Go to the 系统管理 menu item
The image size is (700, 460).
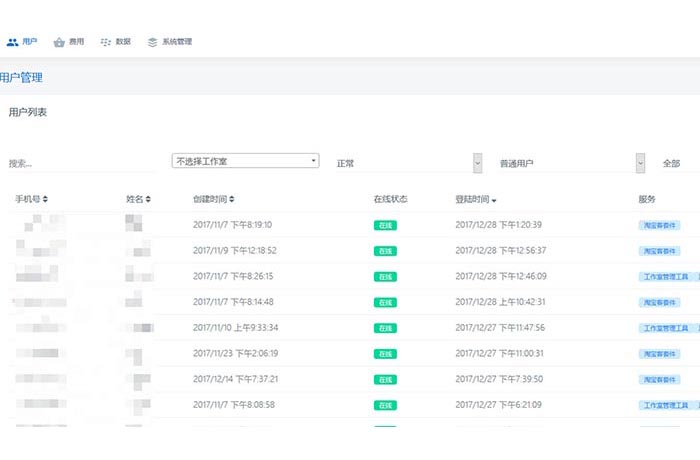[x=177, y=42]
